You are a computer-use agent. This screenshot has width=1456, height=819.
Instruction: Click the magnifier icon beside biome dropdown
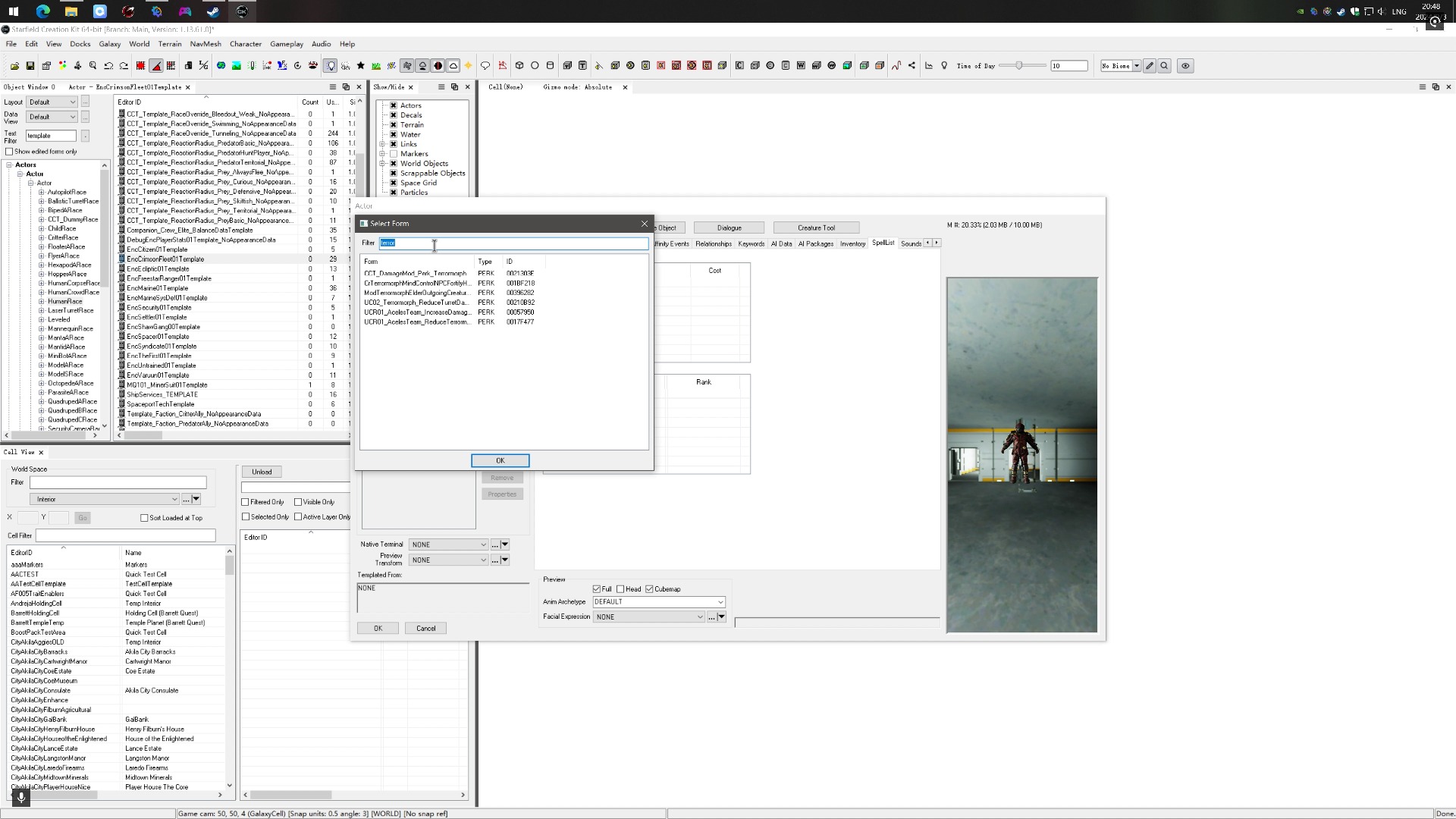(x=1165, y=66)
